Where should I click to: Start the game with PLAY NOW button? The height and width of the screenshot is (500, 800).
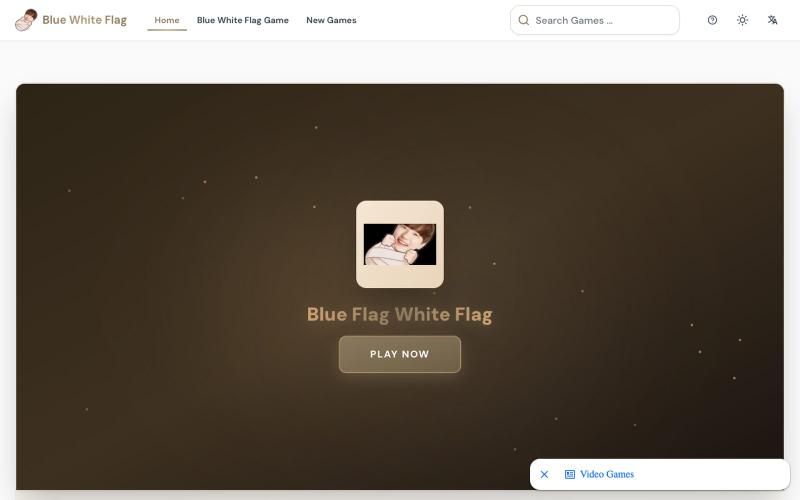click(399, 354)
